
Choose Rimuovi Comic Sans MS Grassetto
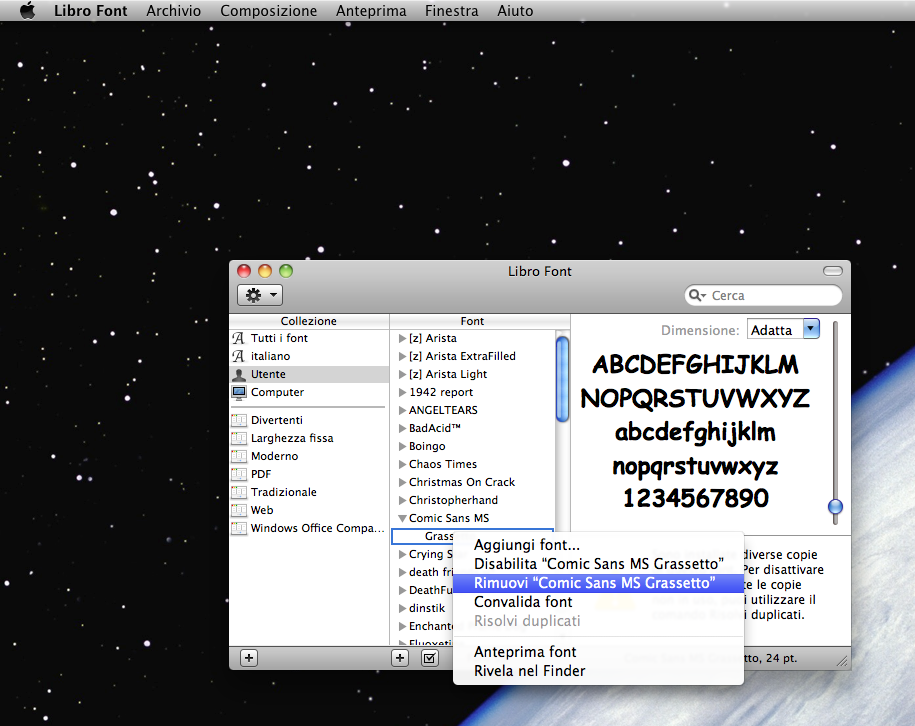(598, 583)
